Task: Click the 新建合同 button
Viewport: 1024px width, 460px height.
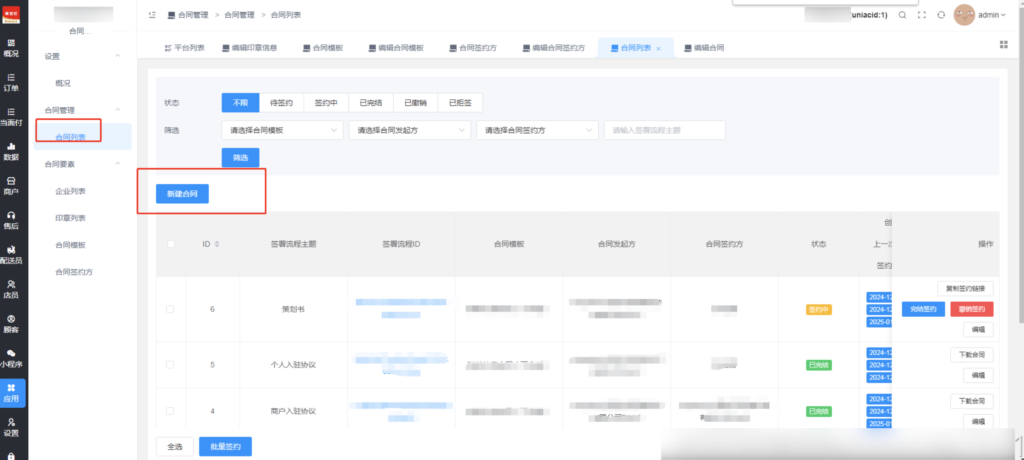Action: click(x=182, y=194)
